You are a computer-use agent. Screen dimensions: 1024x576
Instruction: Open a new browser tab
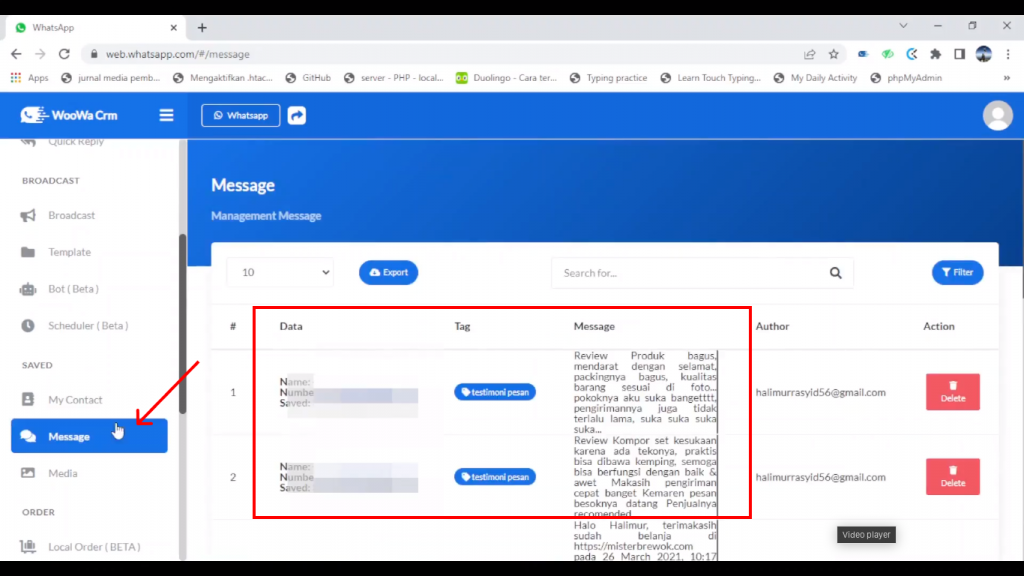point(202,27)
